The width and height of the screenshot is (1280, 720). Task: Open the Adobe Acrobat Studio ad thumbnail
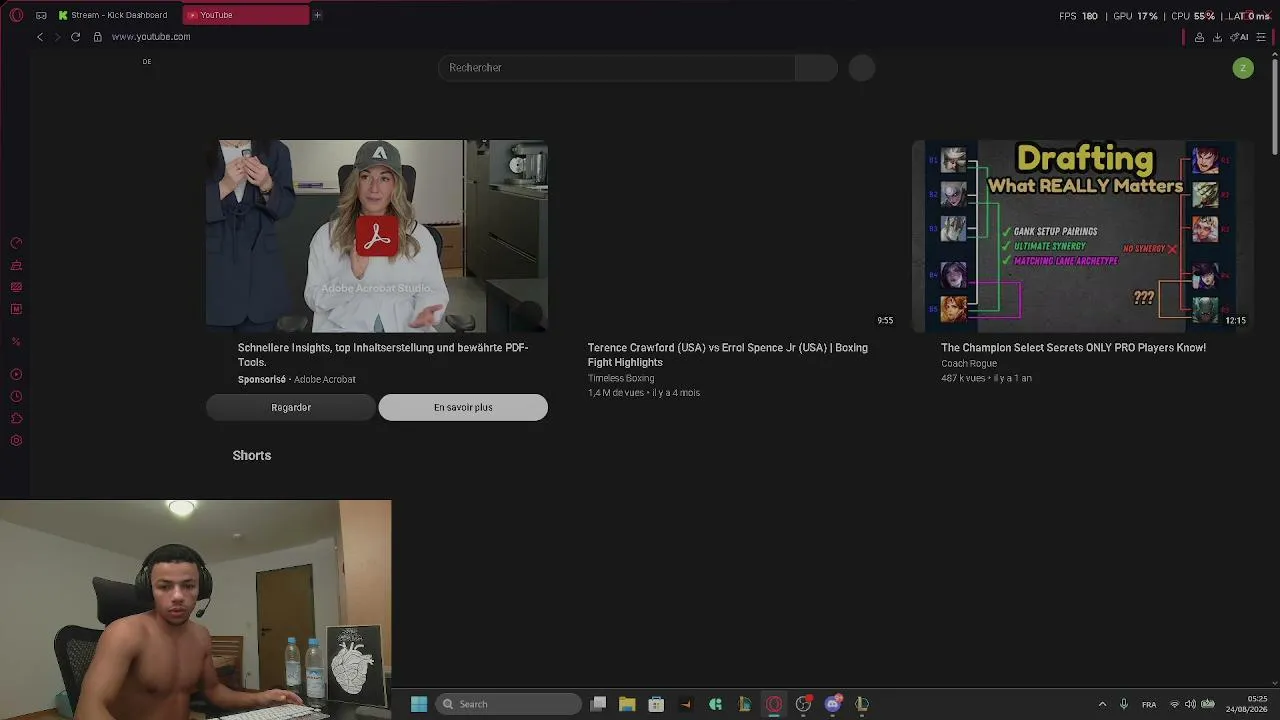click(377, 236)
